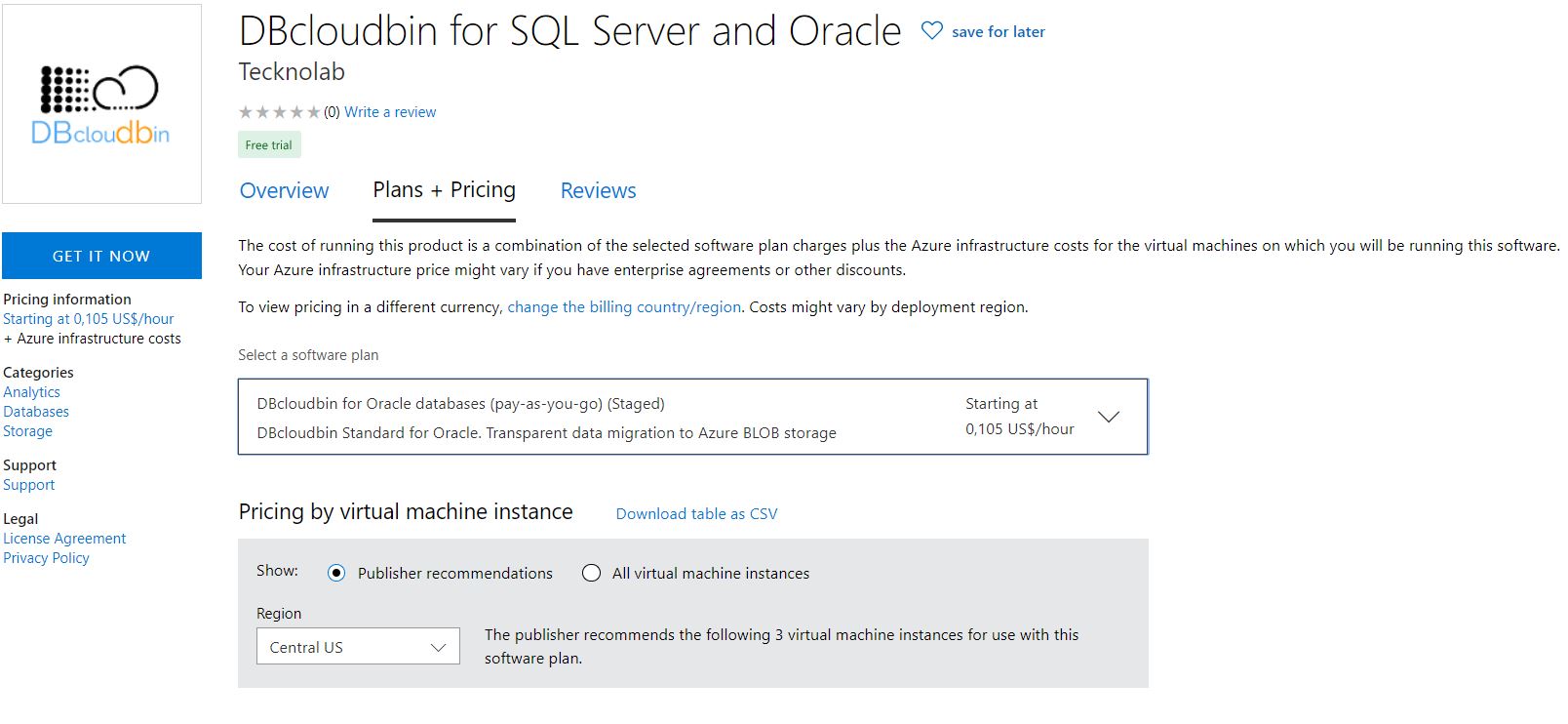Open the Analytics category link
Screen dimensions: 1568x724
click(x=31, y=392)
